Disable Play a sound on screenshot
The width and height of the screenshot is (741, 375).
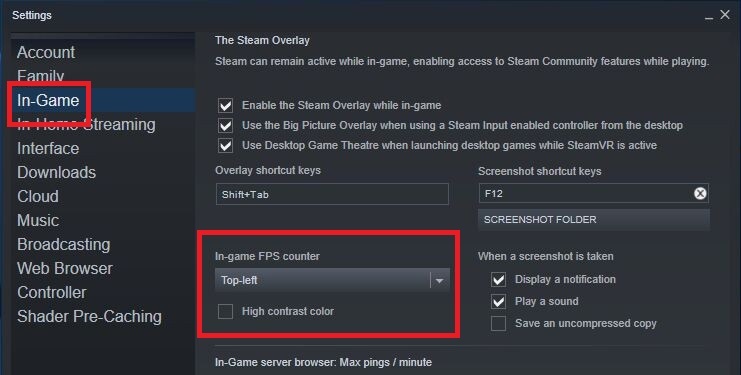pos(499,301)
